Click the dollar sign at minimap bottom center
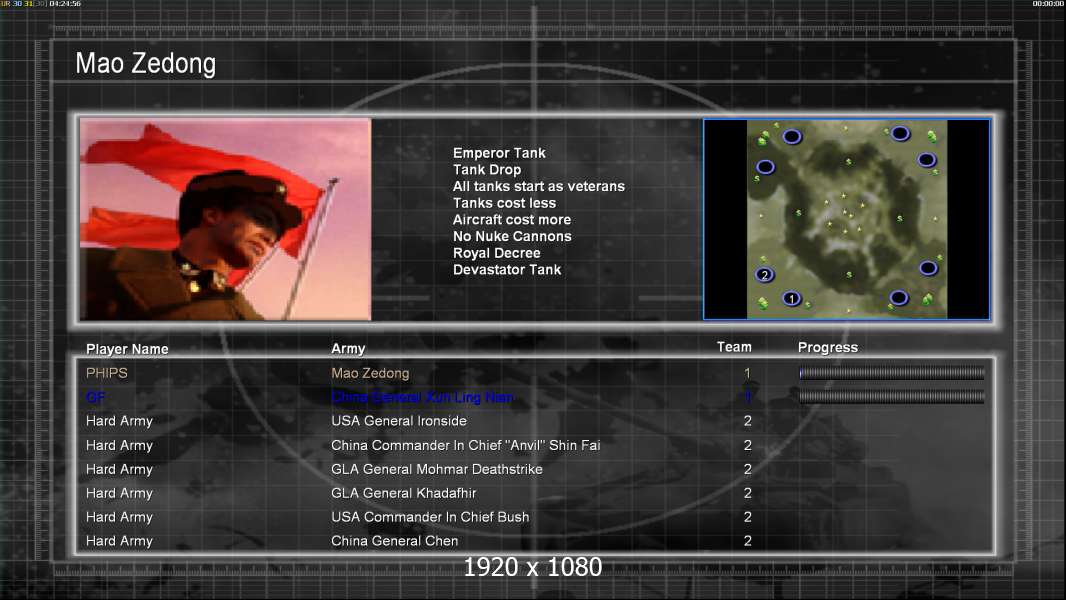Viewport: 1066px width, 600px height. coord(849,274)
